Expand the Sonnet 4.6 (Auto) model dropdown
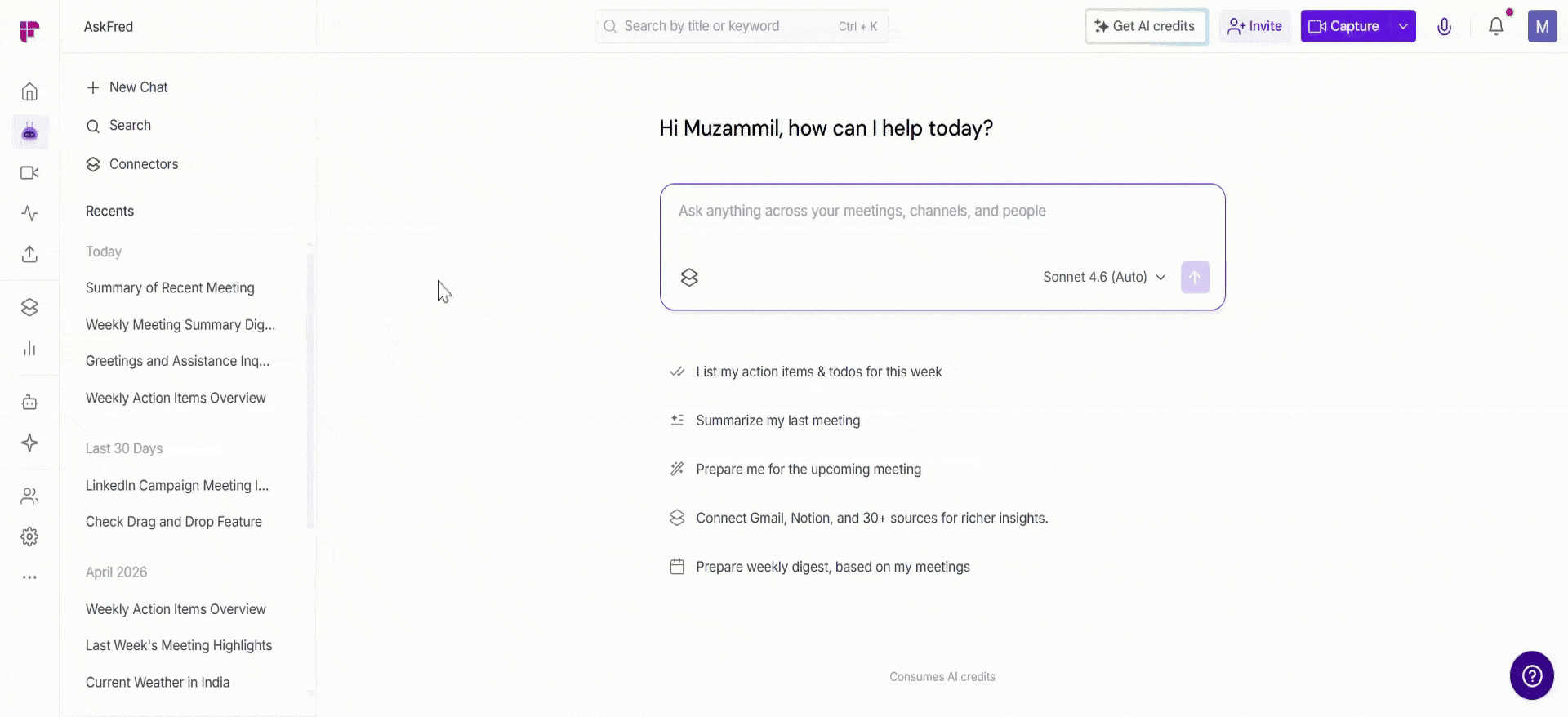This screenshot has height=717, width=1568. click(x=1104, y=278)
